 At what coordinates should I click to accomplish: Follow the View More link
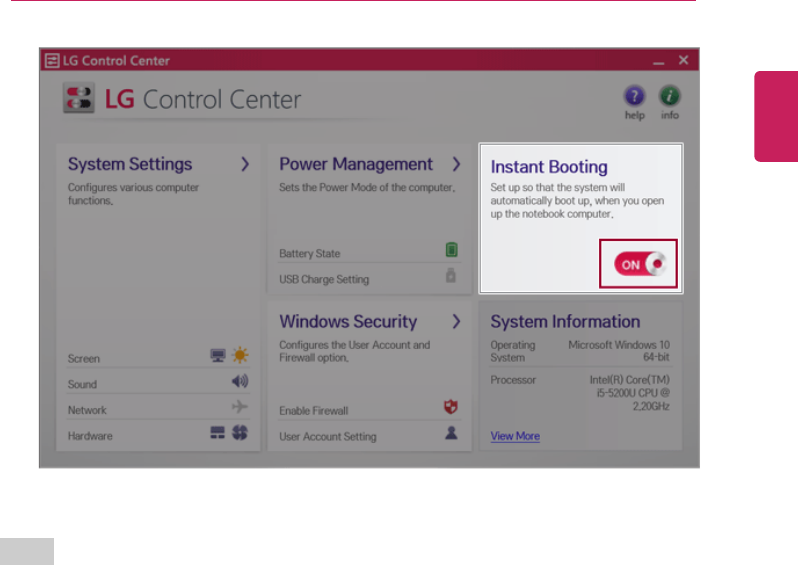pyautogui.click(x=515, y=436)
